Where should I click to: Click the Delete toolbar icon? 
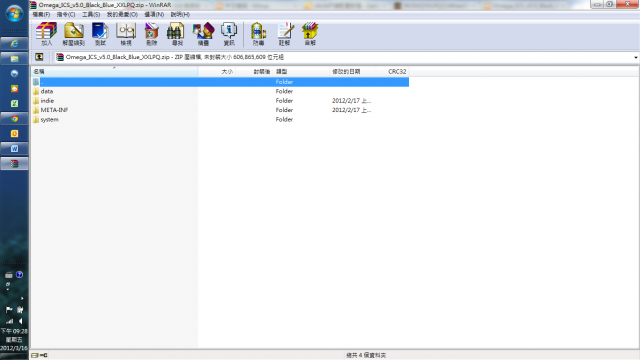[x=151, y=34]
